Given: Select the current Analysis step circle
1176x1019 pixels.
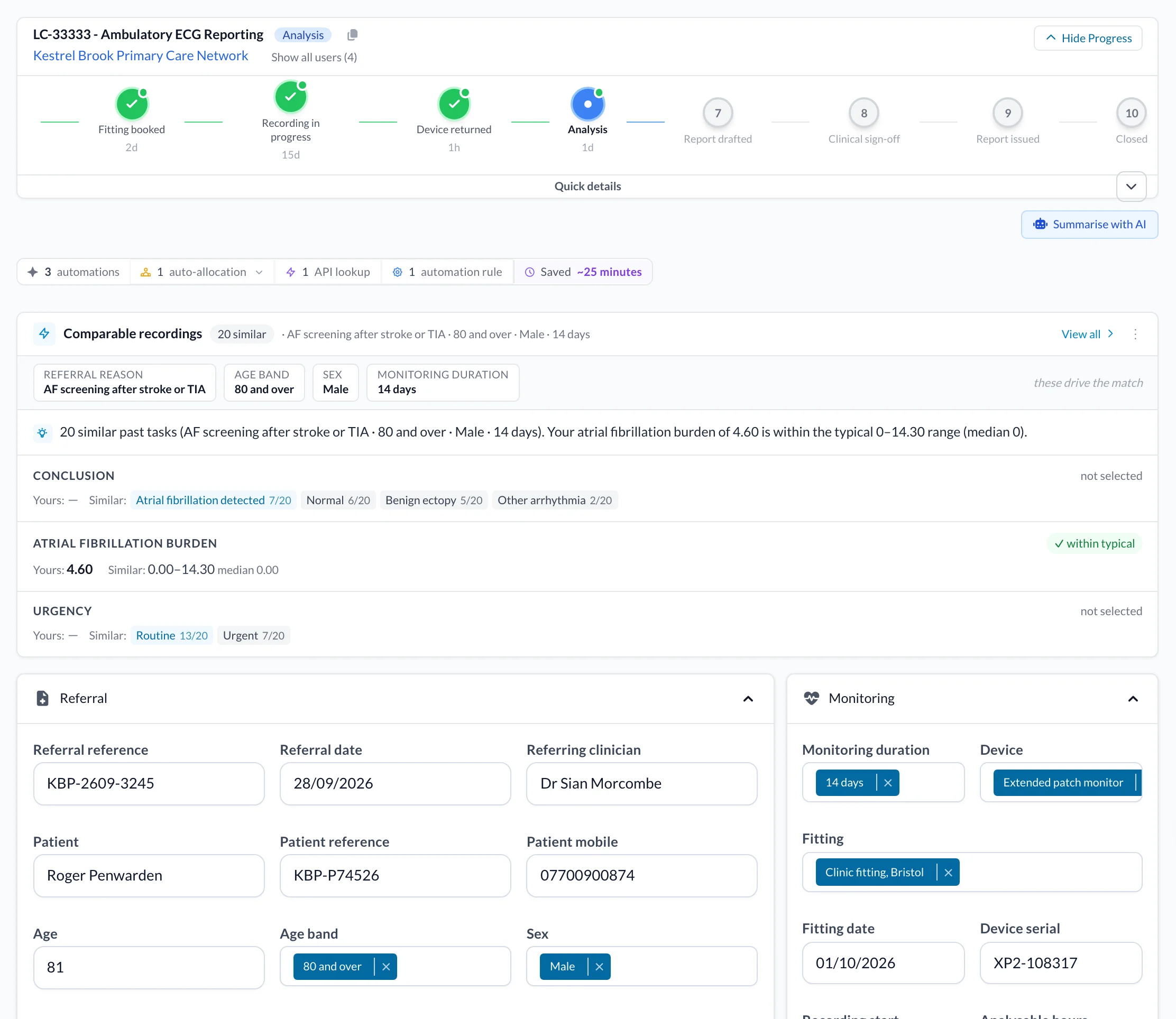Looking at the screenshot, I should pos(587,104).
